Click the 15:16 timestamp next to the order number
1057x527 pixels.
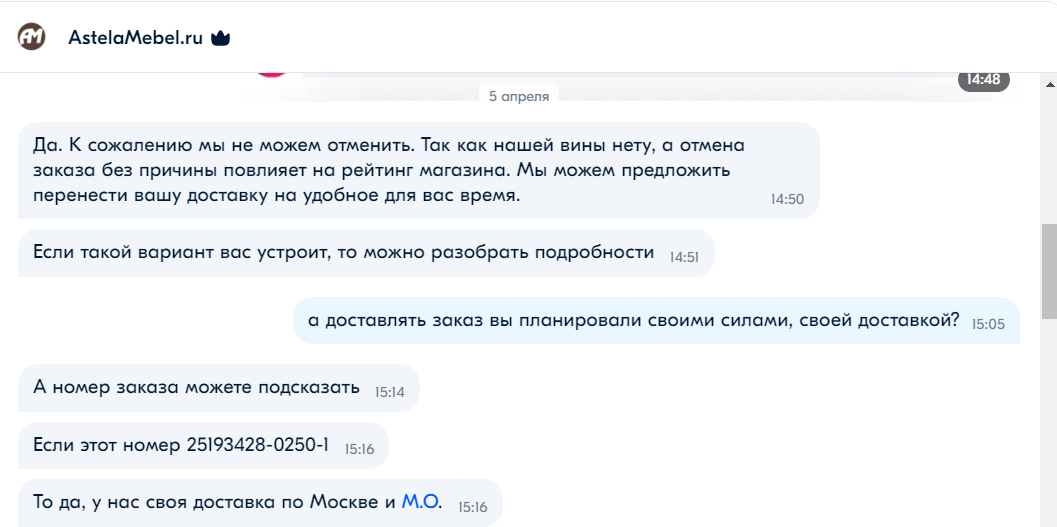pyautogui.click(x=359, y=450)
